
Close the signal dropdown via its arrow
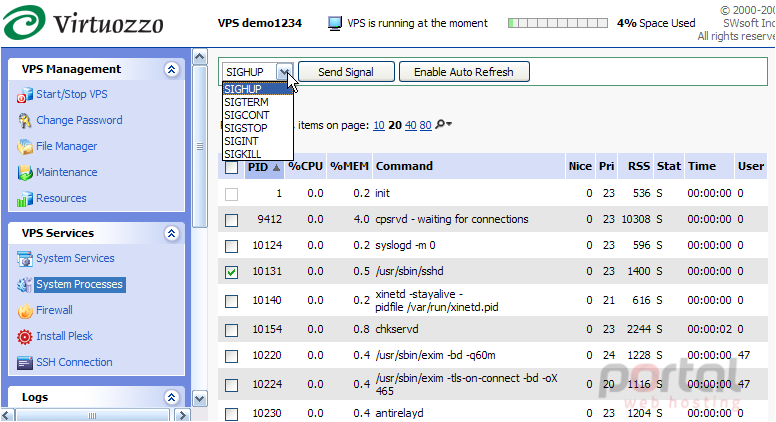285,72
